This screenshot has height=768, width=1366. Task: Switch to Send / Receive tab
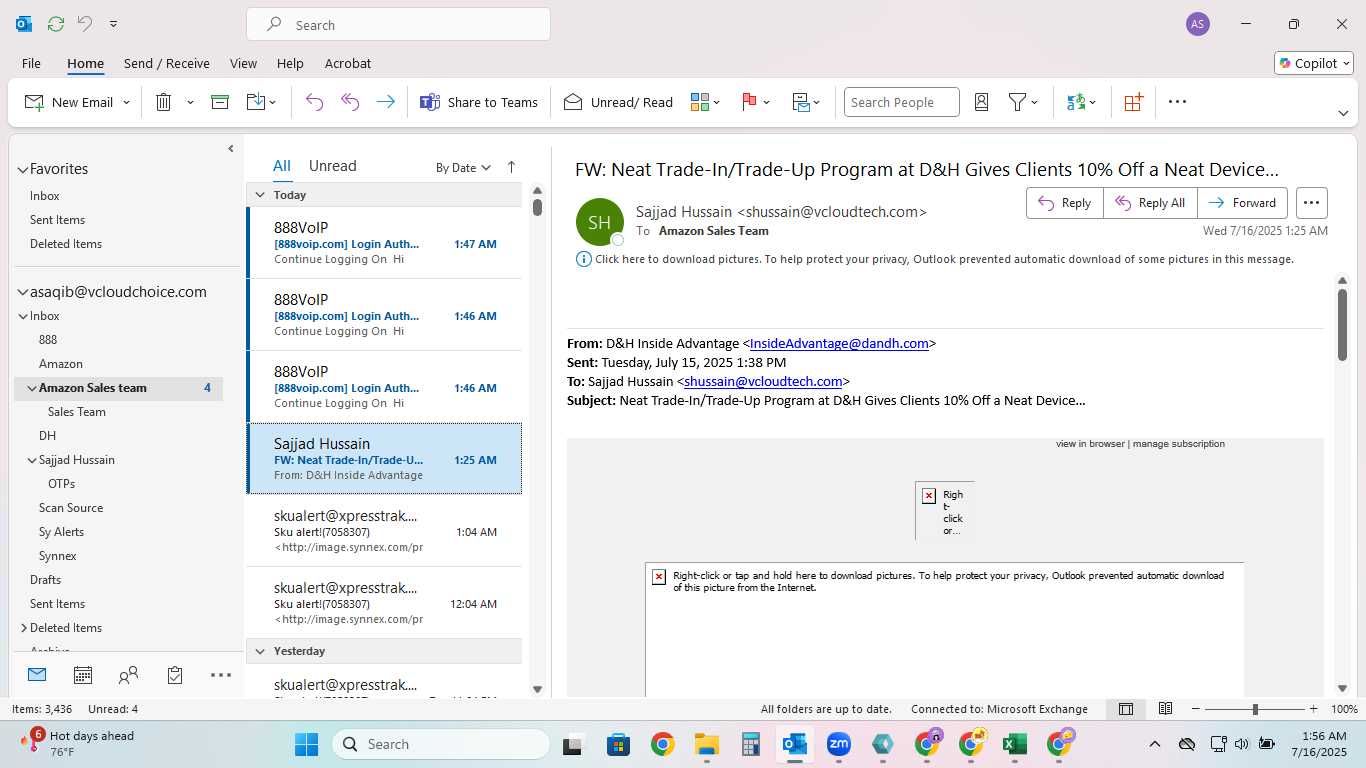(x=167, y=63)
